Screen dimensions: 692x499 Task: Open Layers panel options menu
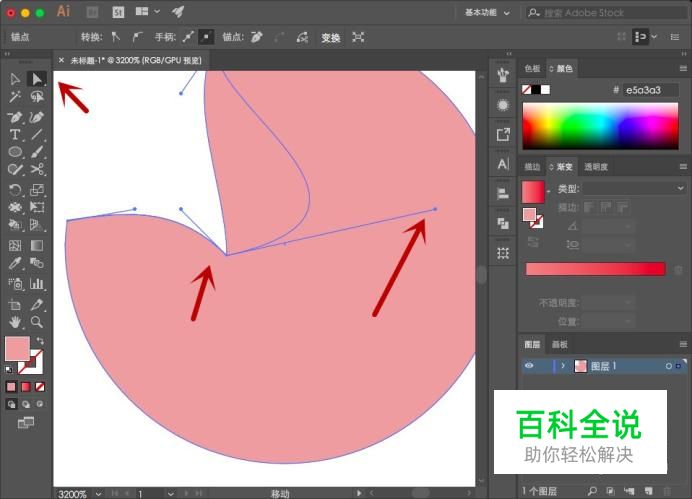(683, 344)
